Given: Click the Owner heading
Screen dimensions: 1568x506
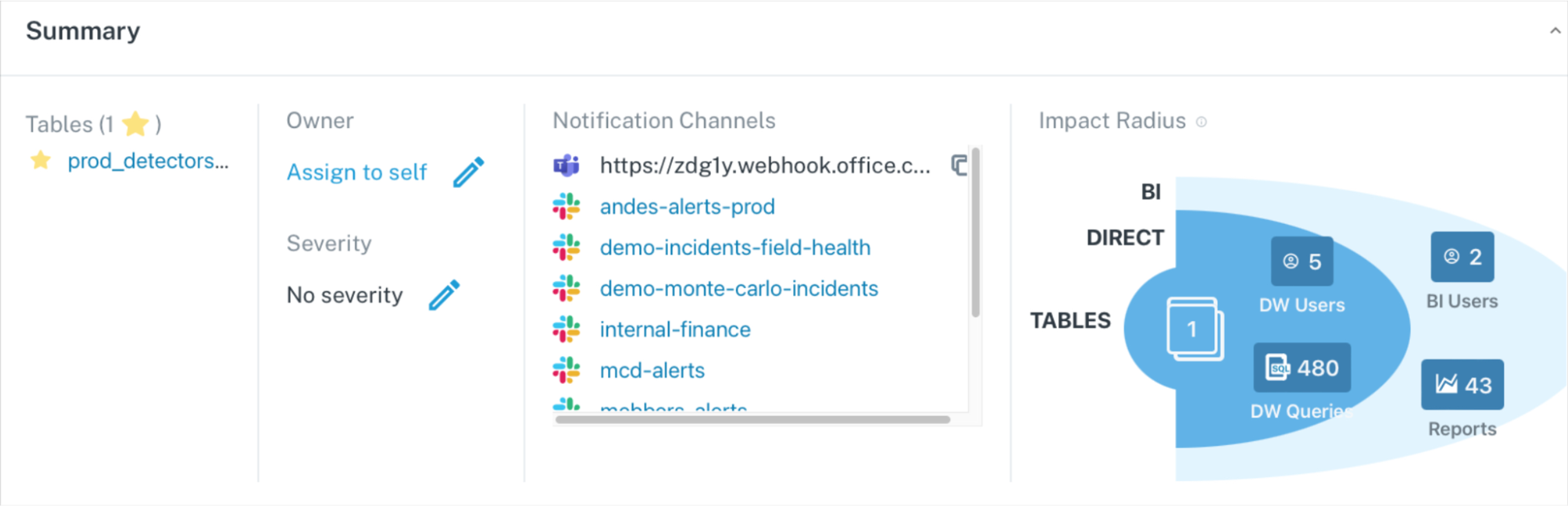Looking at the screenshot, I should pos(320,120).
